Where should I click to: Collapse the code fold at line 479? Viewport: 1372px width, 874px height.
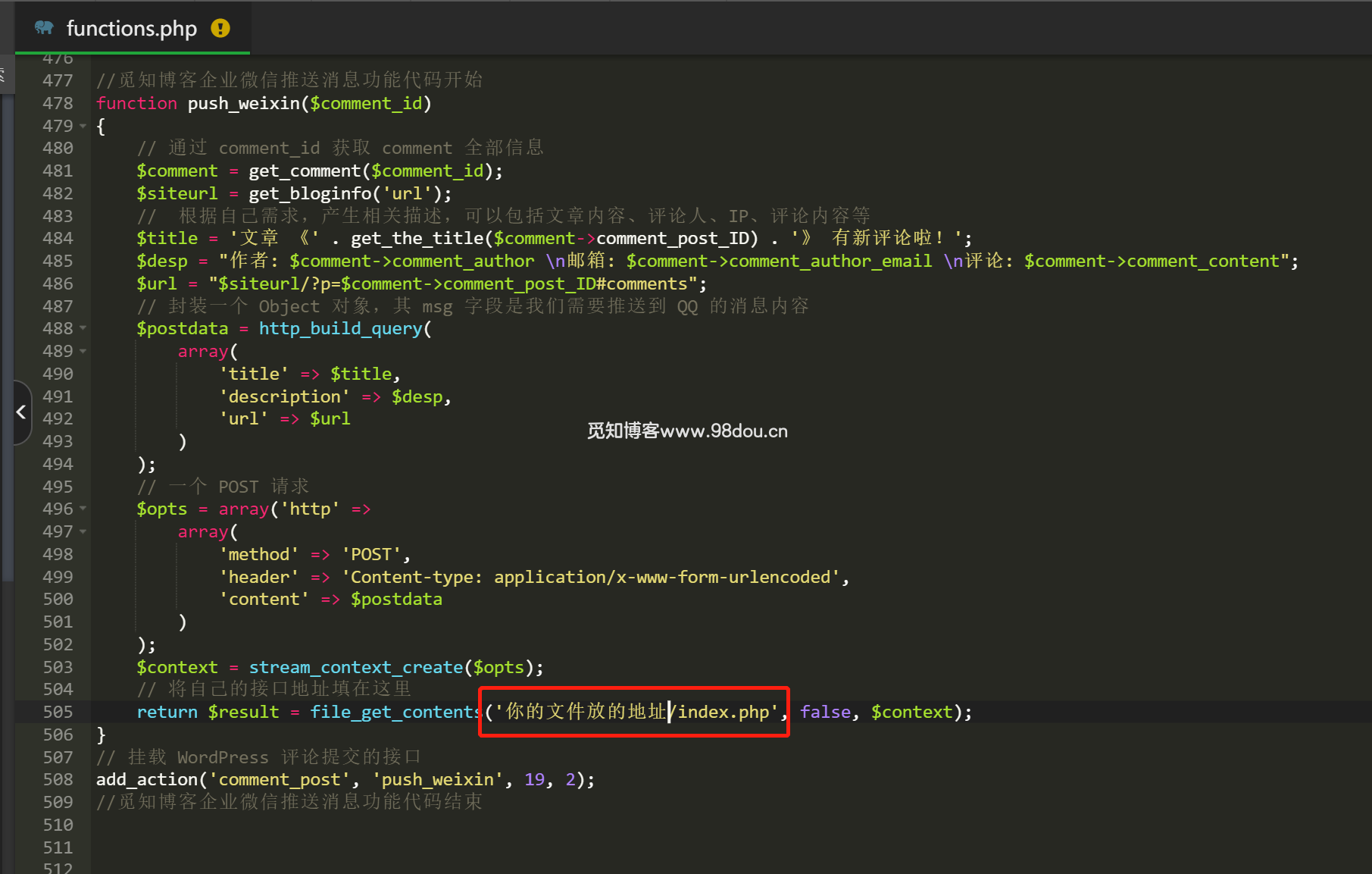(83, 126)
